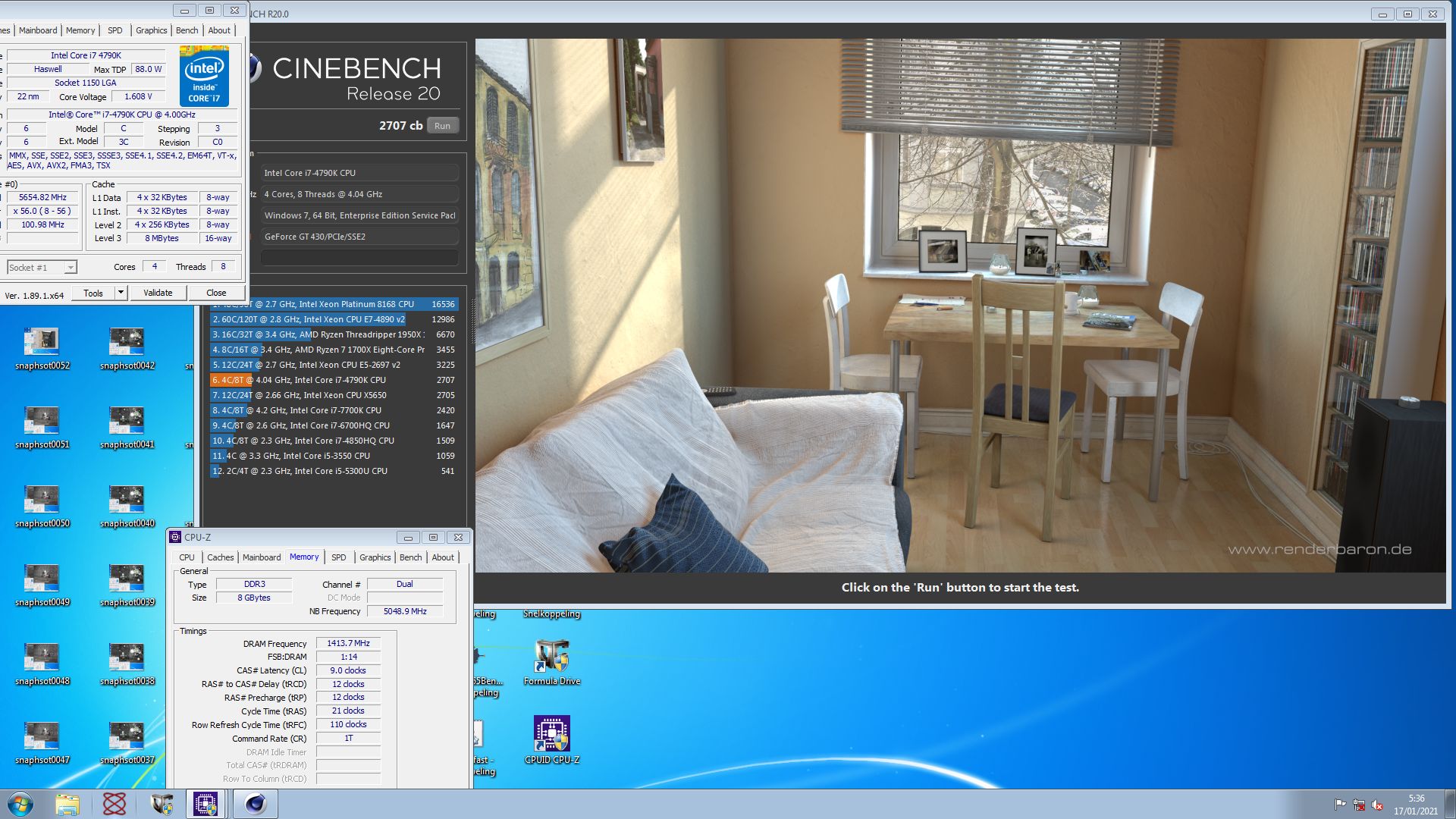Click CPU-Z title bar logo icon
This screenshot has height=819, width=1456.
pos(175,537)
